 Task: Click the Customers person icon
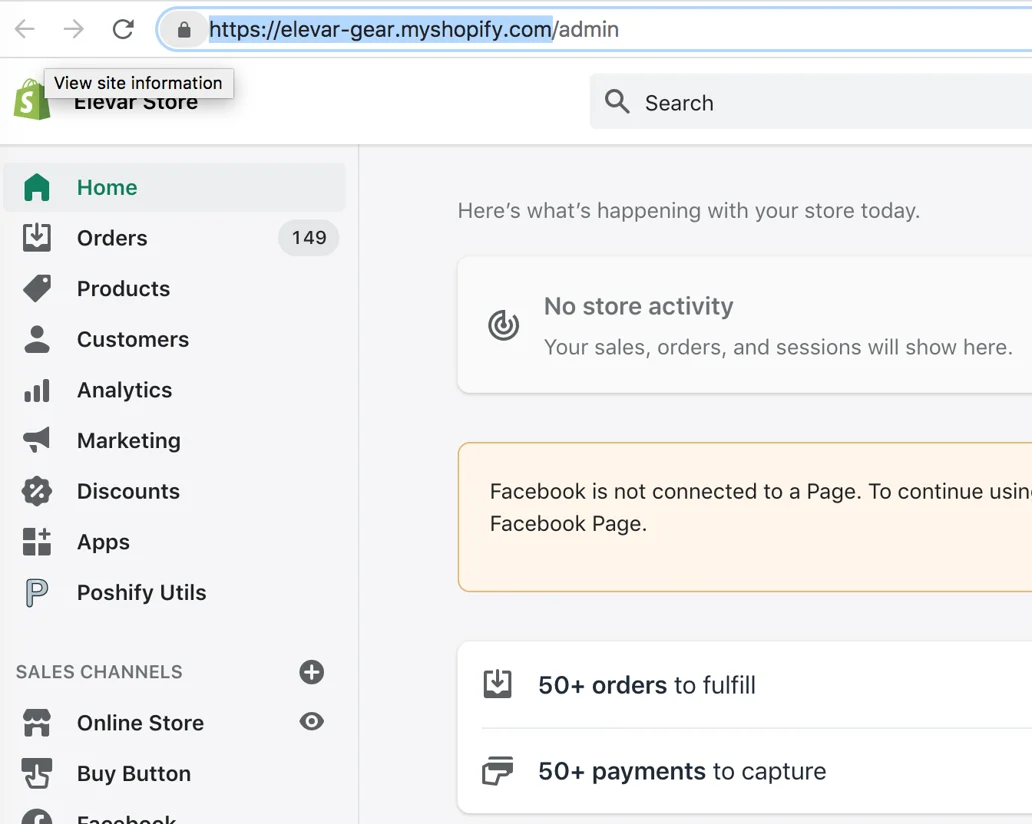pos(37,339)
